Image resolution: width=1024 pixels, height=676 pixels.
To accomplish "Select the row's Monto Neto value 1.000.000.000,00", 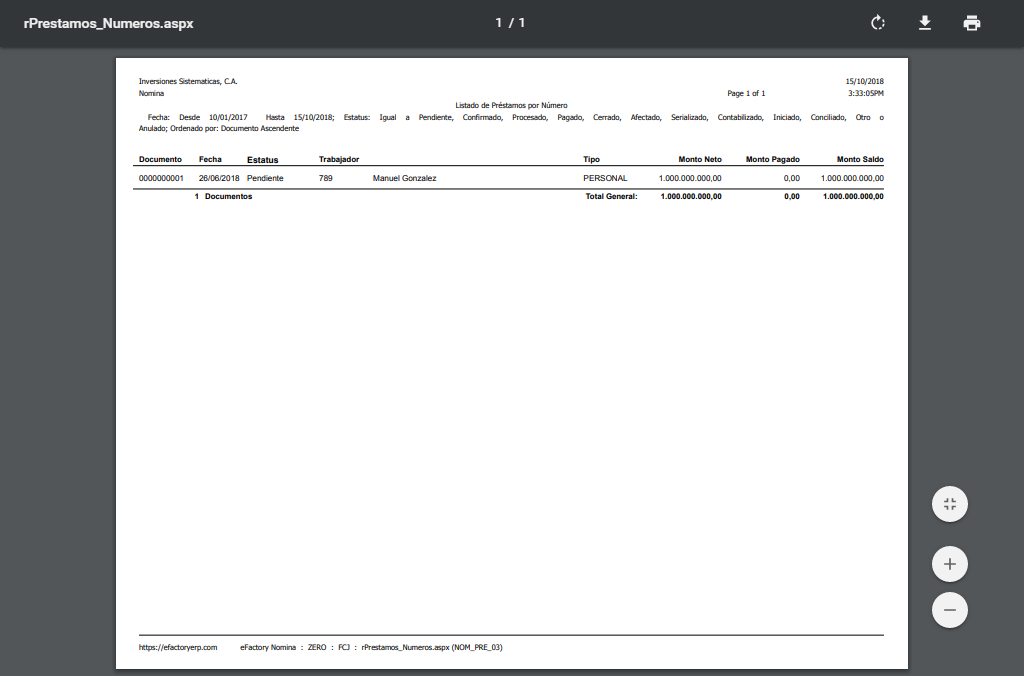I will (690, 178).
